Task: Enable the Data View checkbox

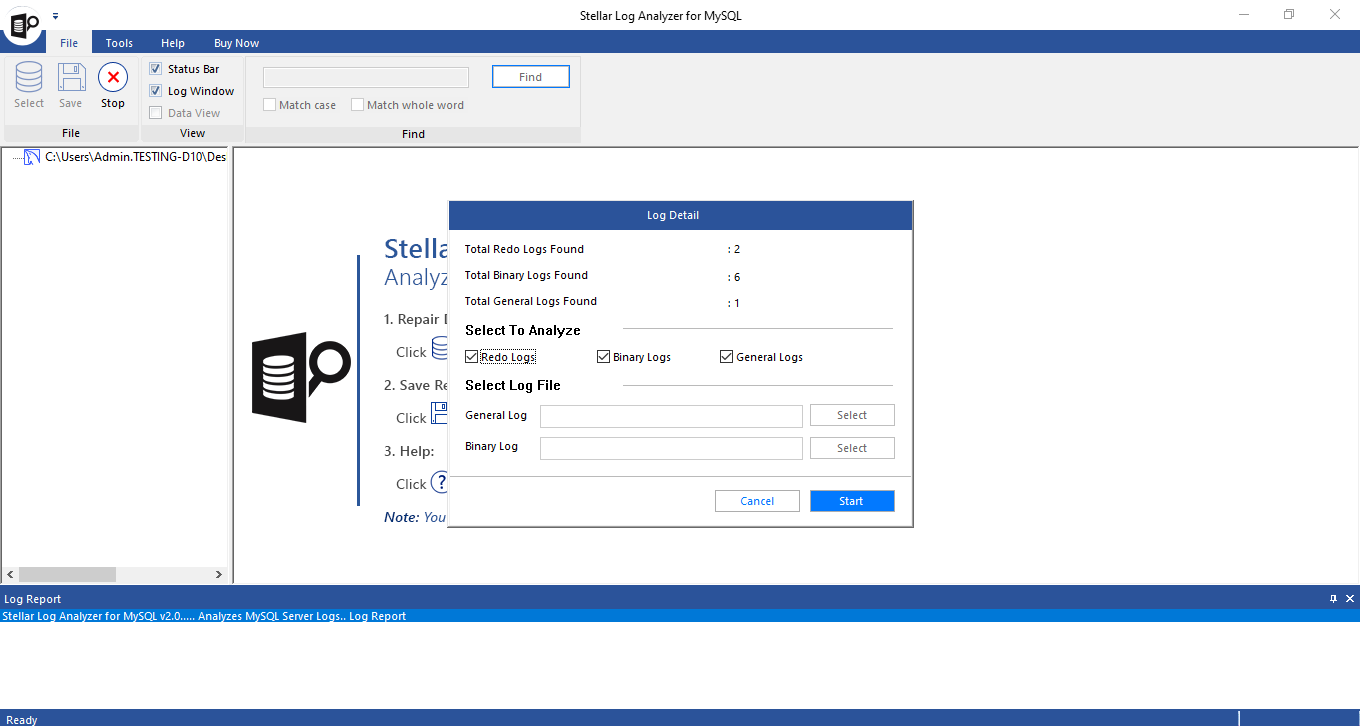Action: click(155, 113)
